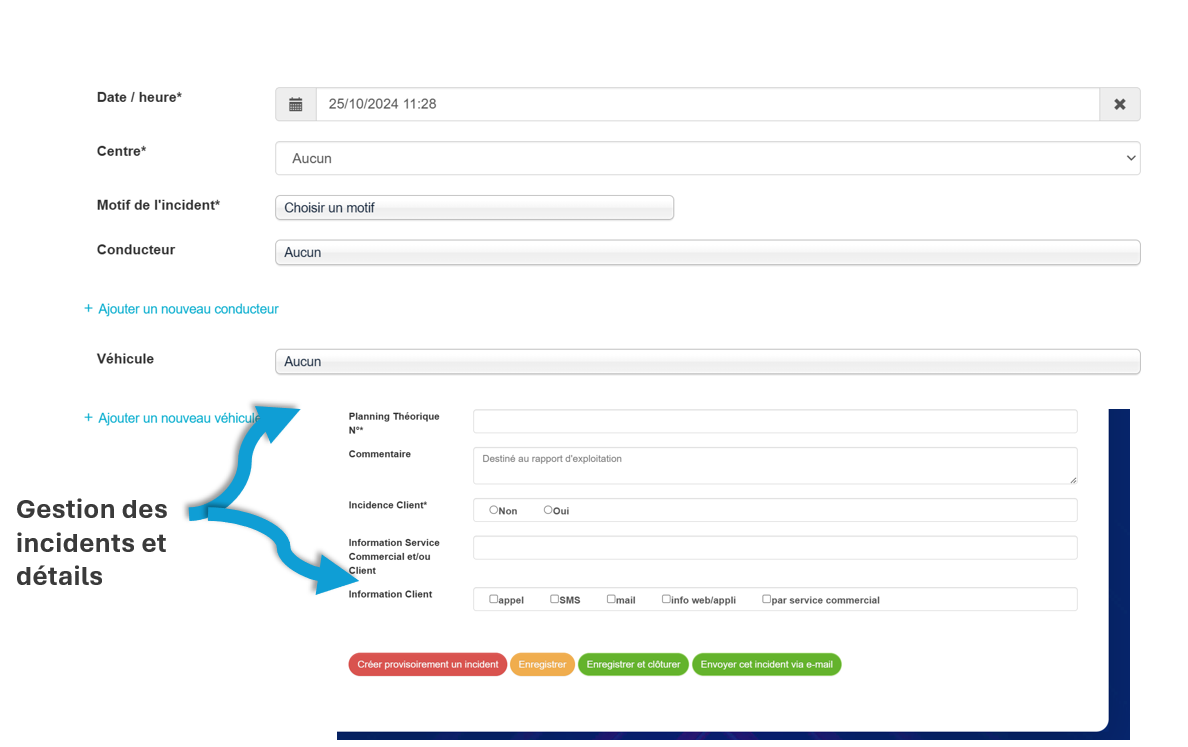Check the appel checkbox

[494, 599]
